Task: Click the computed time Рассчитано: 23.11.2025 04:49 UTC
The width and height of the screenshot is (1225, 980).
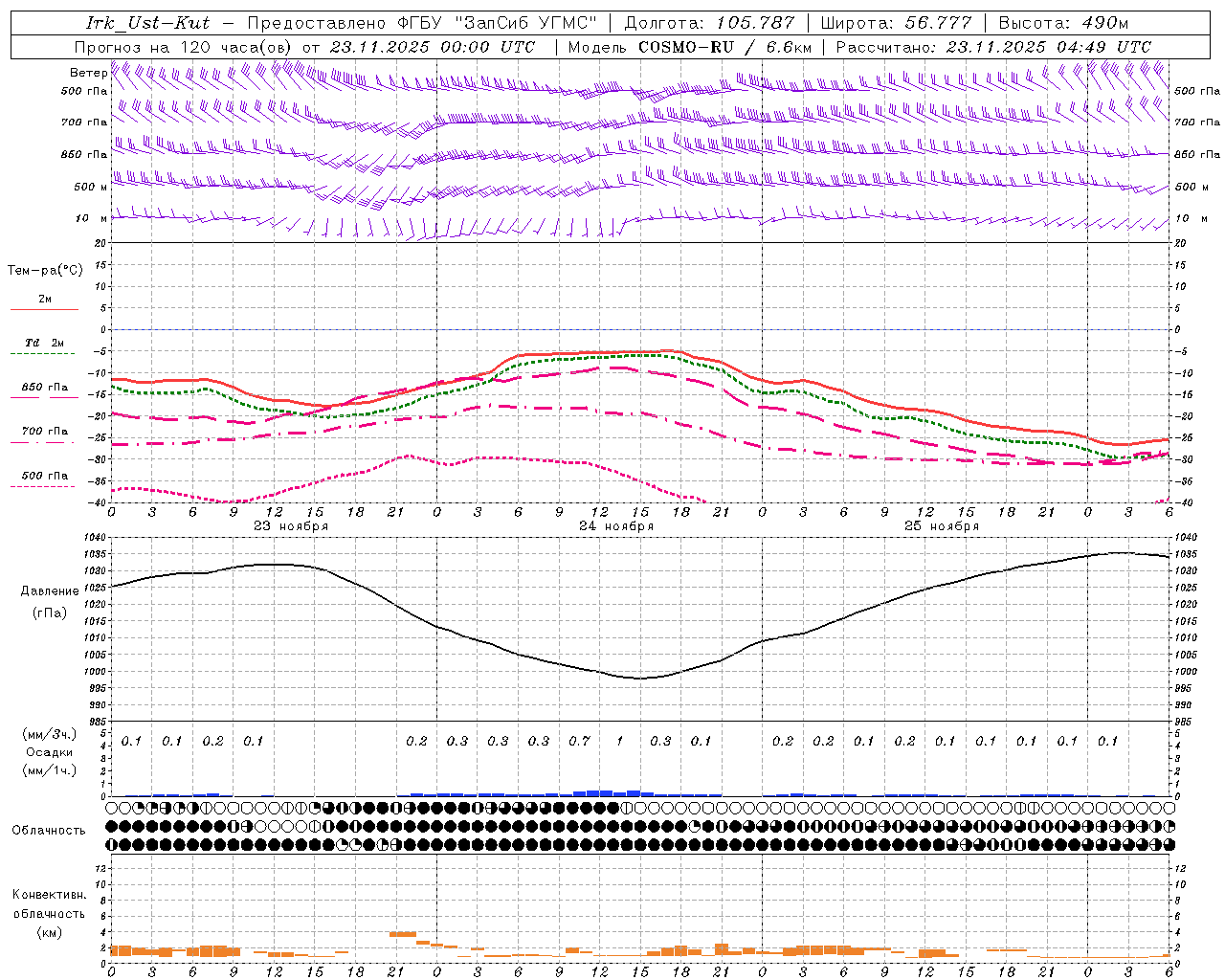Action: click(x=993, y=47)
